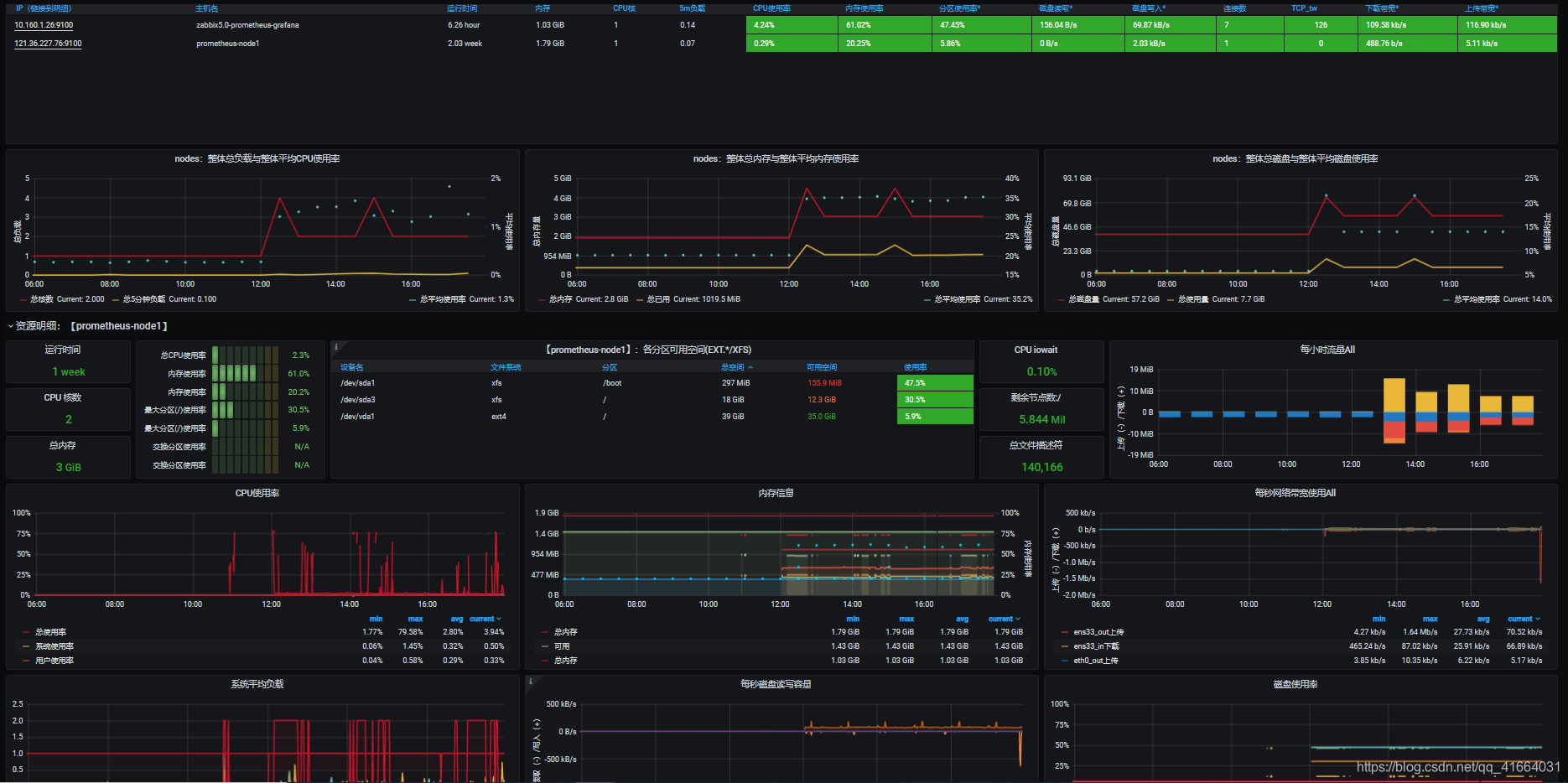Viewport: 1568px width, 783px height.
Task: Sort table by 下载带宽 column header
Action: [x=1382, y=8]
